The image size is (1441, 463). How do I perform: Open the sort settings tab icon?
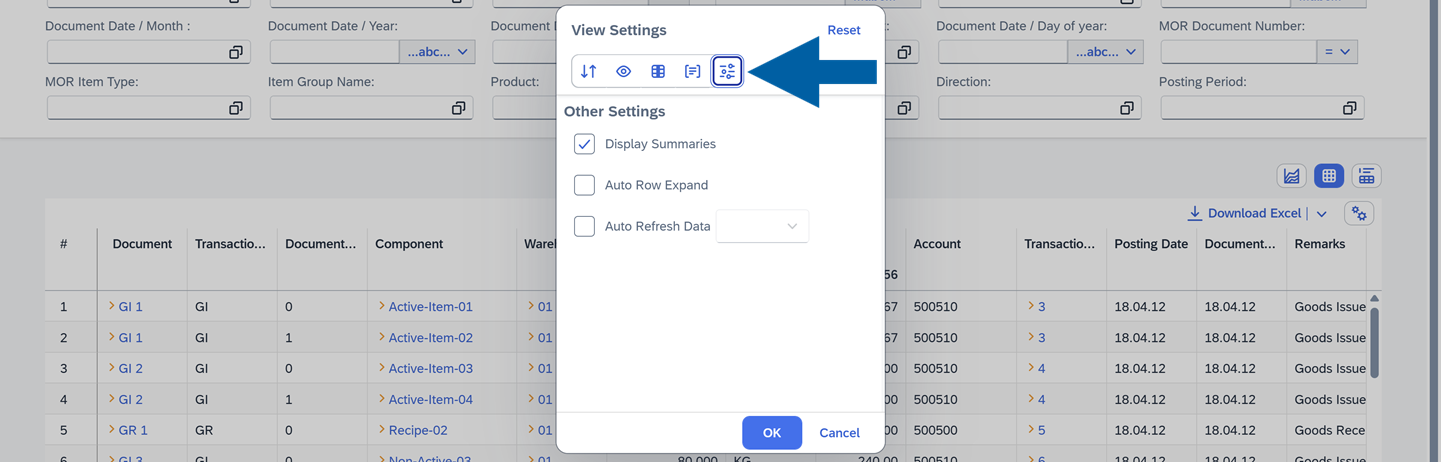click(588, 71)
